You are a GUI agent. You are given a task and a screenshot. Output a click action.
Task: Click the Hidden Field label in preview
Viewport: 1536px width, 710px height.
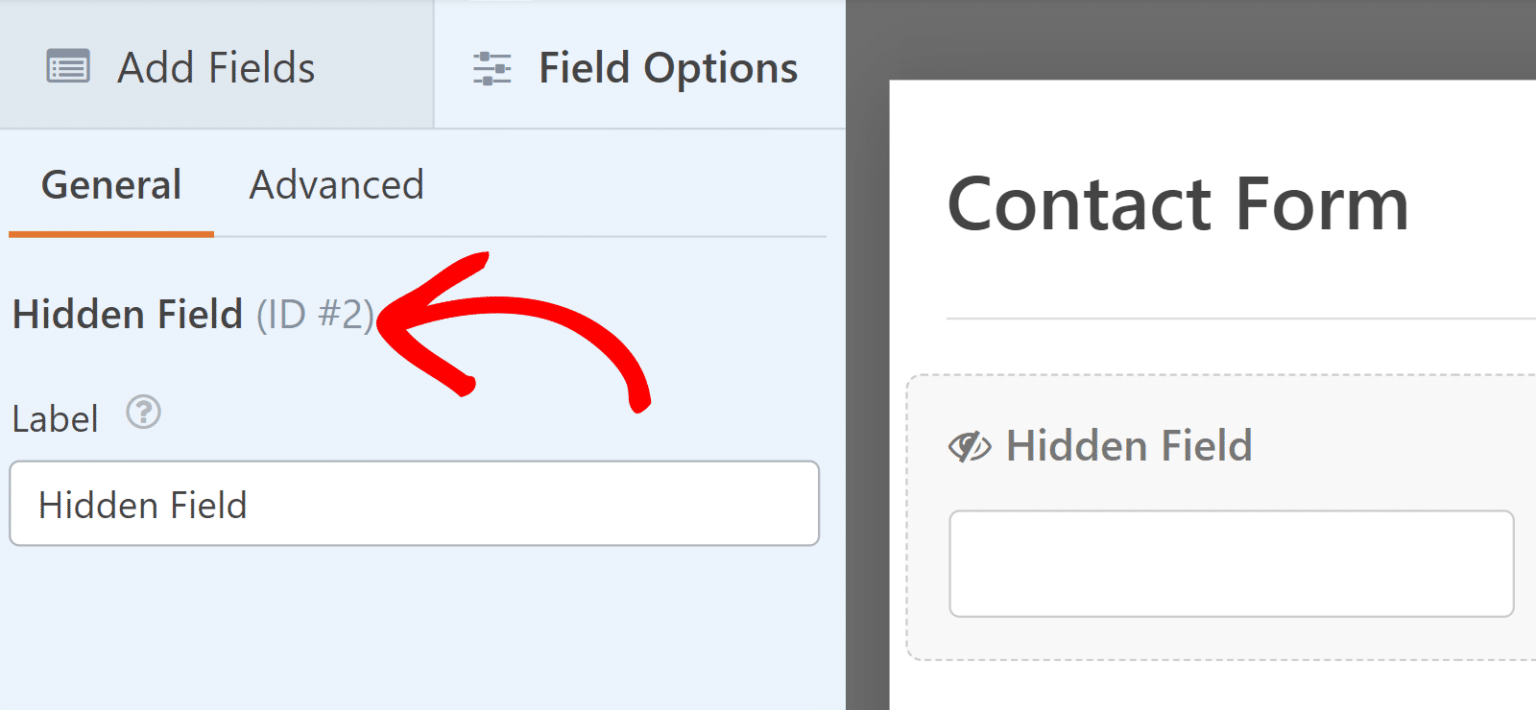click(x=1130, y=444)
